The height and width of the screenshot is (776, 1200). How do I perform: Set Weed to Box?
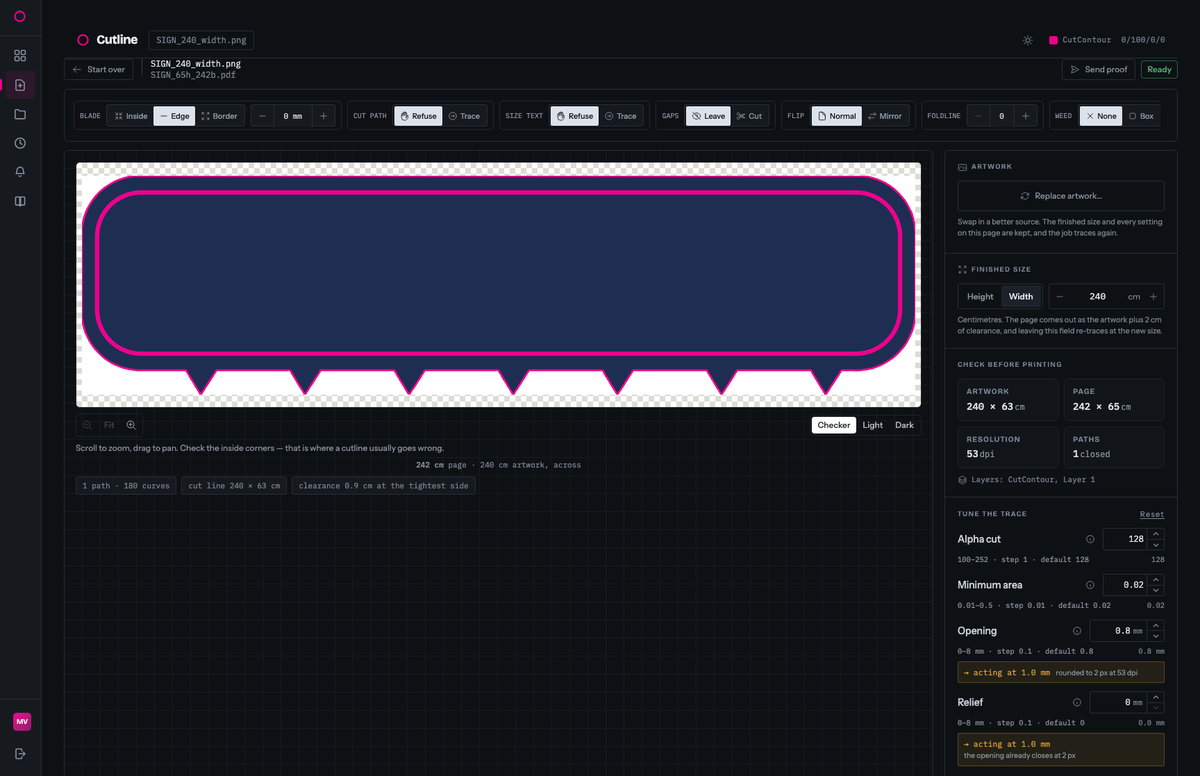[x=1141, y=116]
